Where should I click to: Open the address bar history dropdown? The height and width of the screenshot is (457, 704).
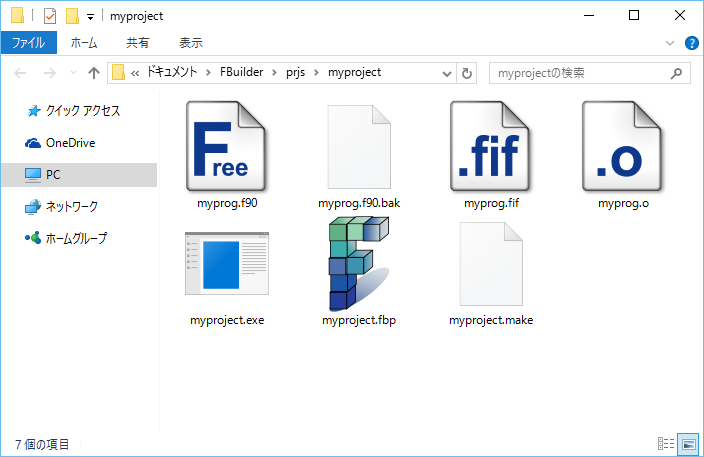tap(445, 73)
